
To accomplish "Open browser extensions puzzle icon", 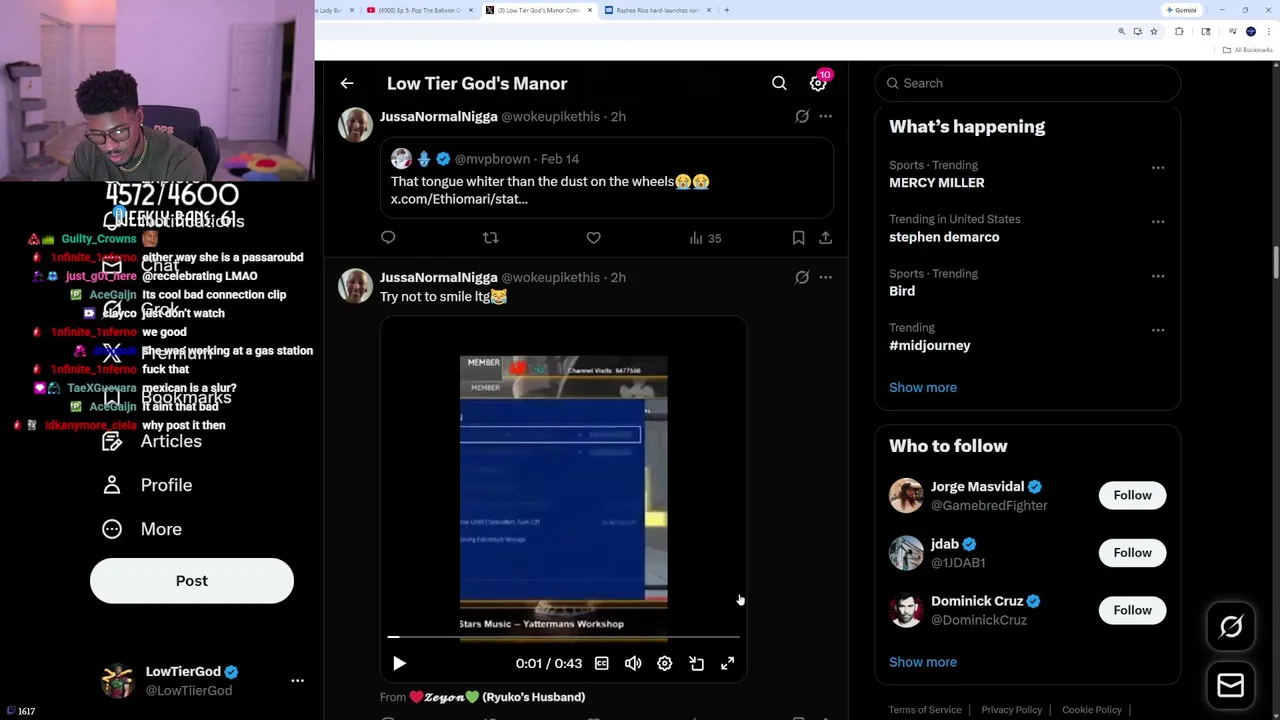I will click(x=1179, y=32).
